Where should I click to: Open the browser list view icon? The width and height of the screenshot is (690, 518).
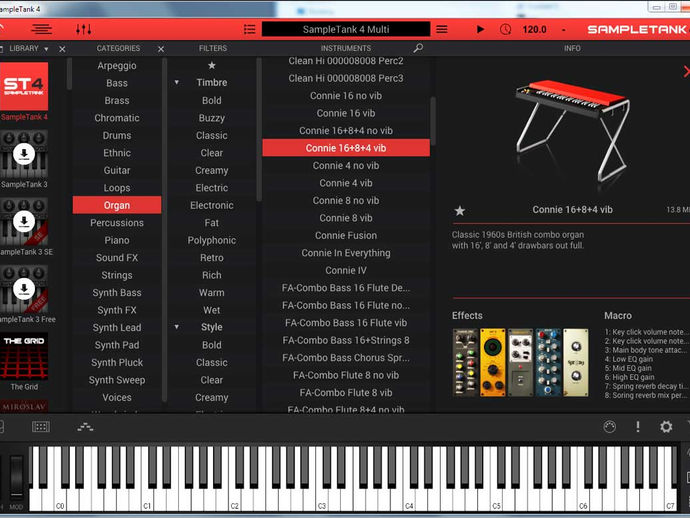(x=41, y=29)
